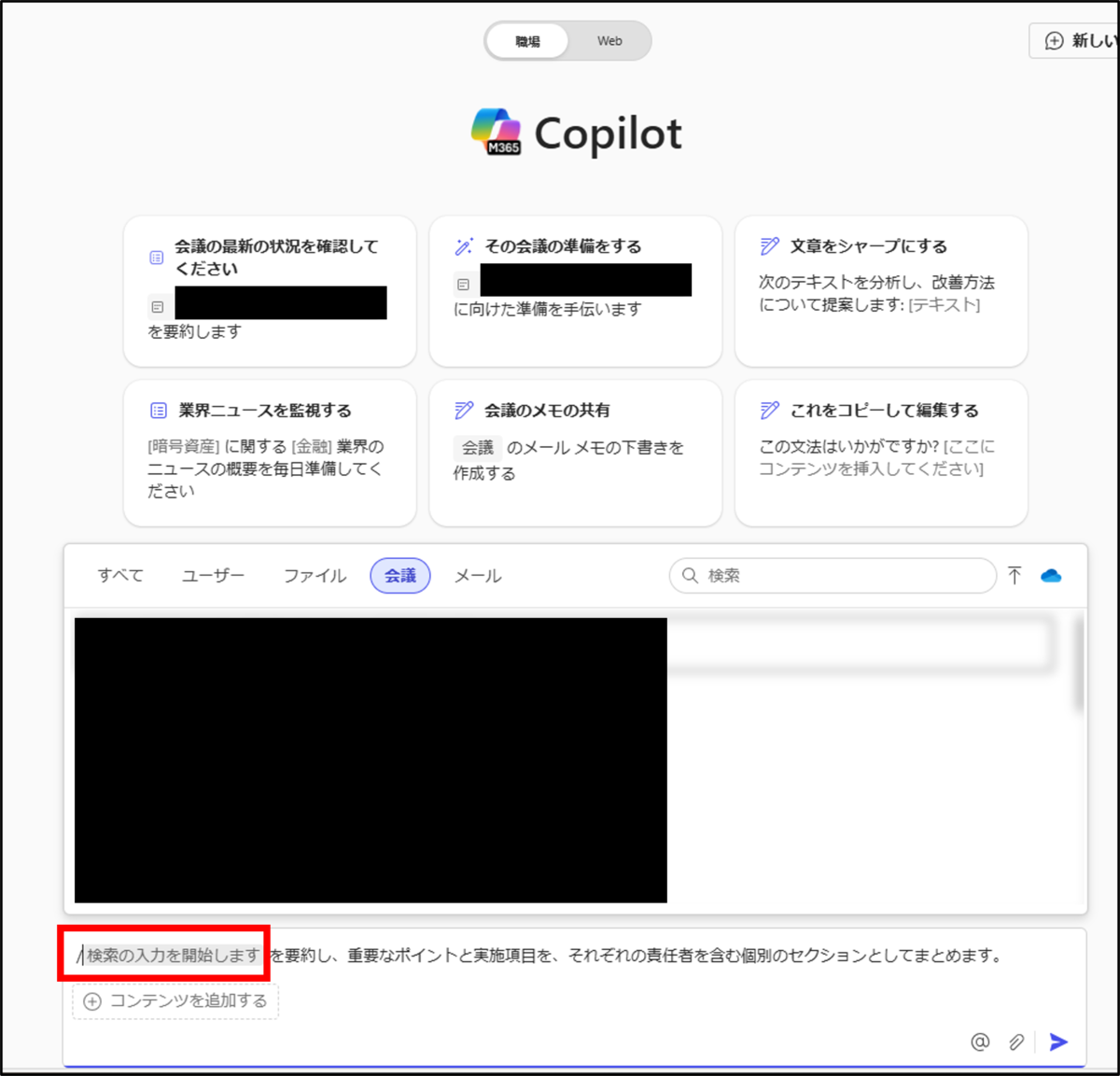The height and width of the screenshot is (1076, 1120).
Task: Click the 会議 chip in メモの共有 card
Action: tap(478, 448)
